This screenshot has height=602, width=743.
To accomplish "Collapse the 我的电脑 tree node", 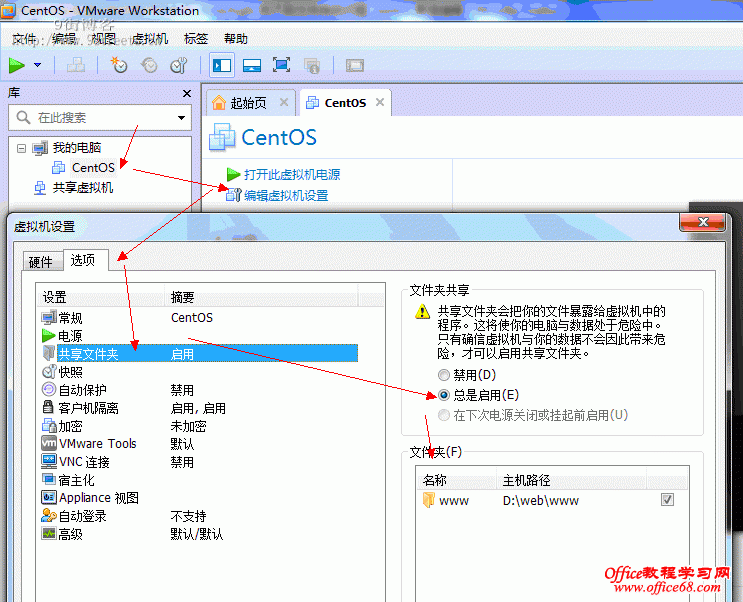I will (x=21, y=148).
